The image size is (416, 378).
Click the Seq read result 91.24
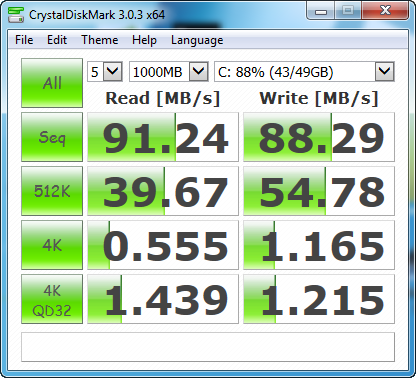pos(163,137)
